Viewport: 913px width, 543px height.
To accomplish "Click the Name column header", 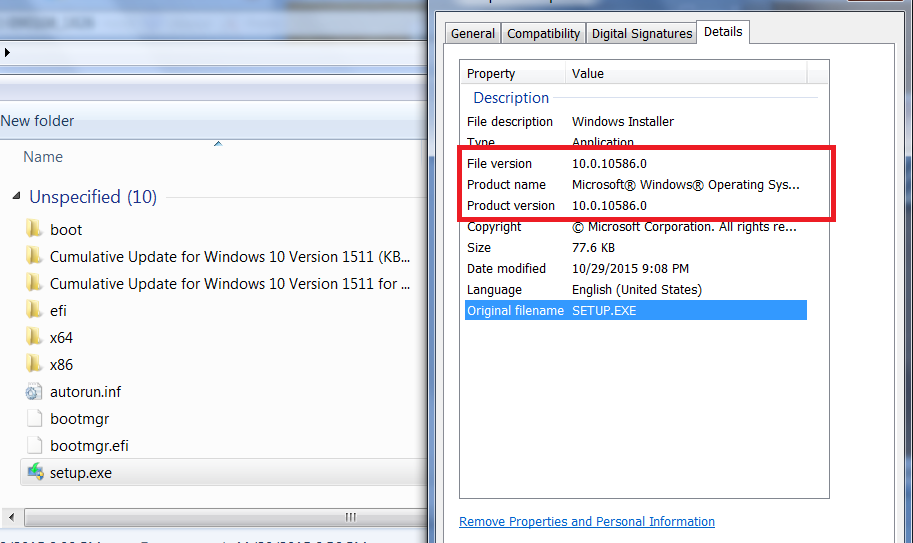I will pos(43,157).
